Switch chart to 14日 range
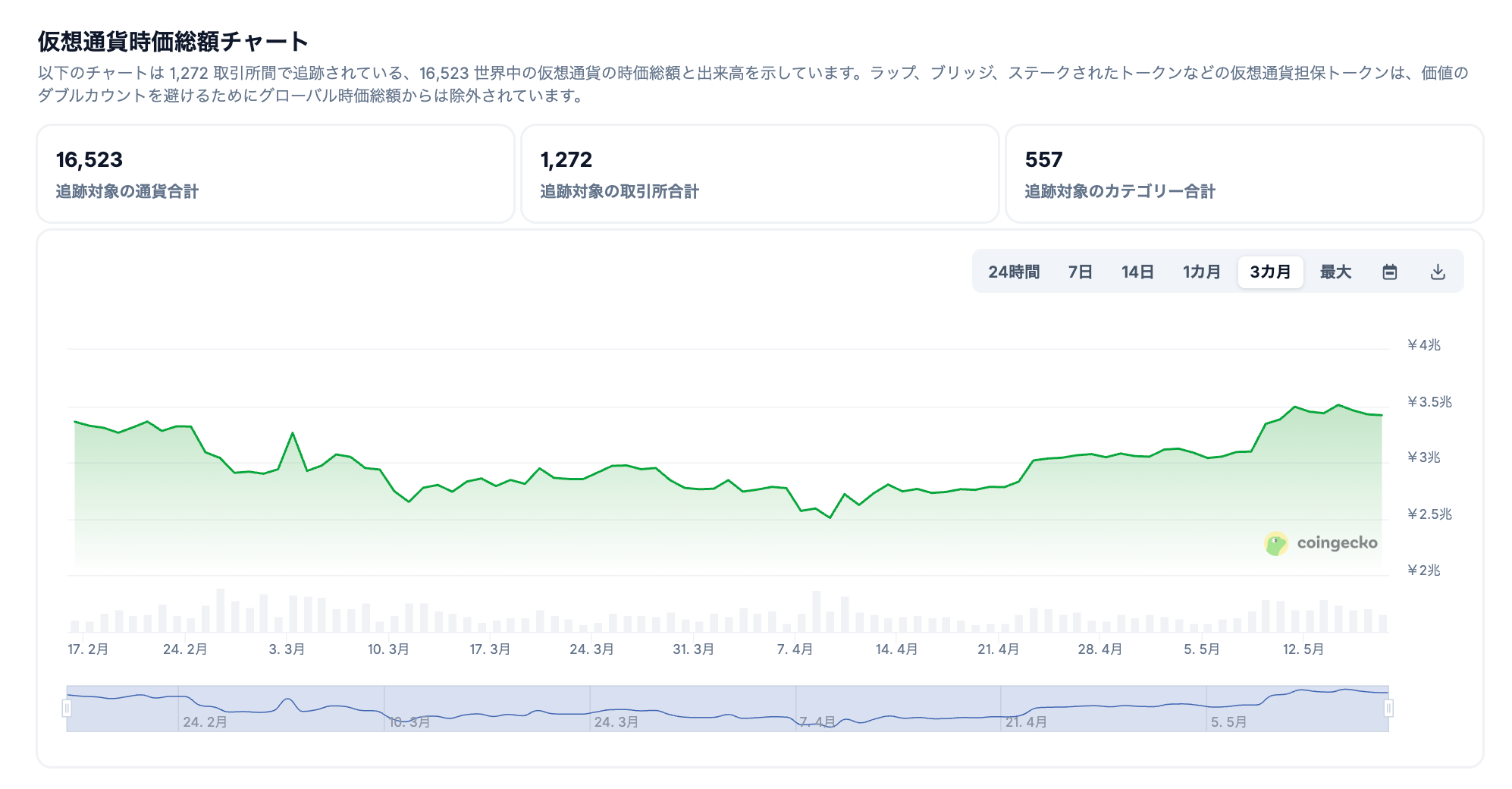The width and height of the screenshot is (1512, 789). tap(1137, 272)
